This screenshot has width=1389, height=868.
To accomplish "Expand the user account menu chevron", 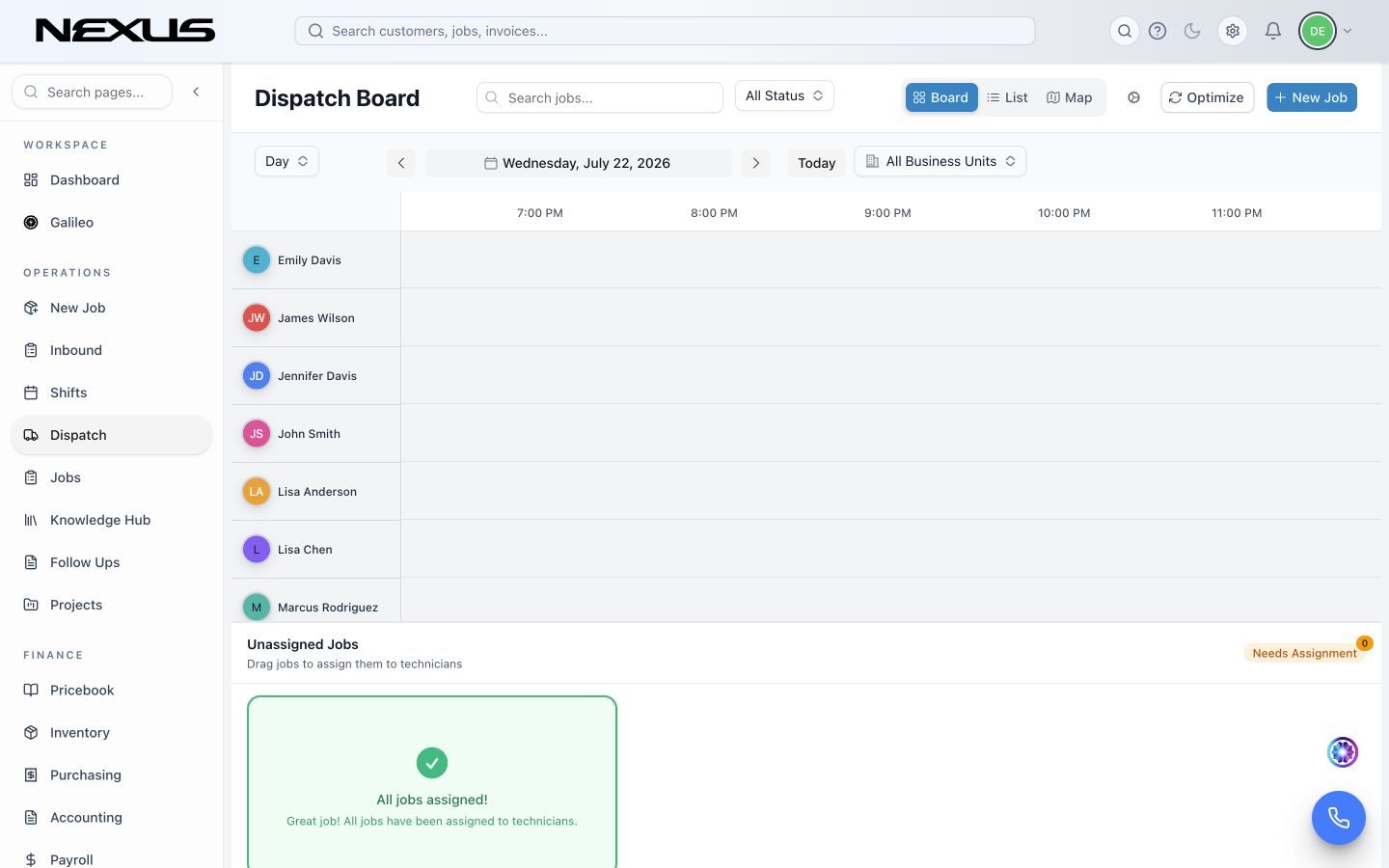I will pyautogui.click(x=1348, y=31).
